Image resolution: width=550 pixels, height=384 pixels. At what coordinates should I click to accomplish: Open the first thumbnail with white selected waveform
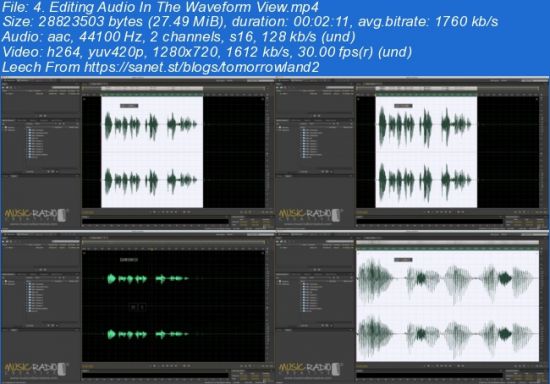tap(138, 153)
